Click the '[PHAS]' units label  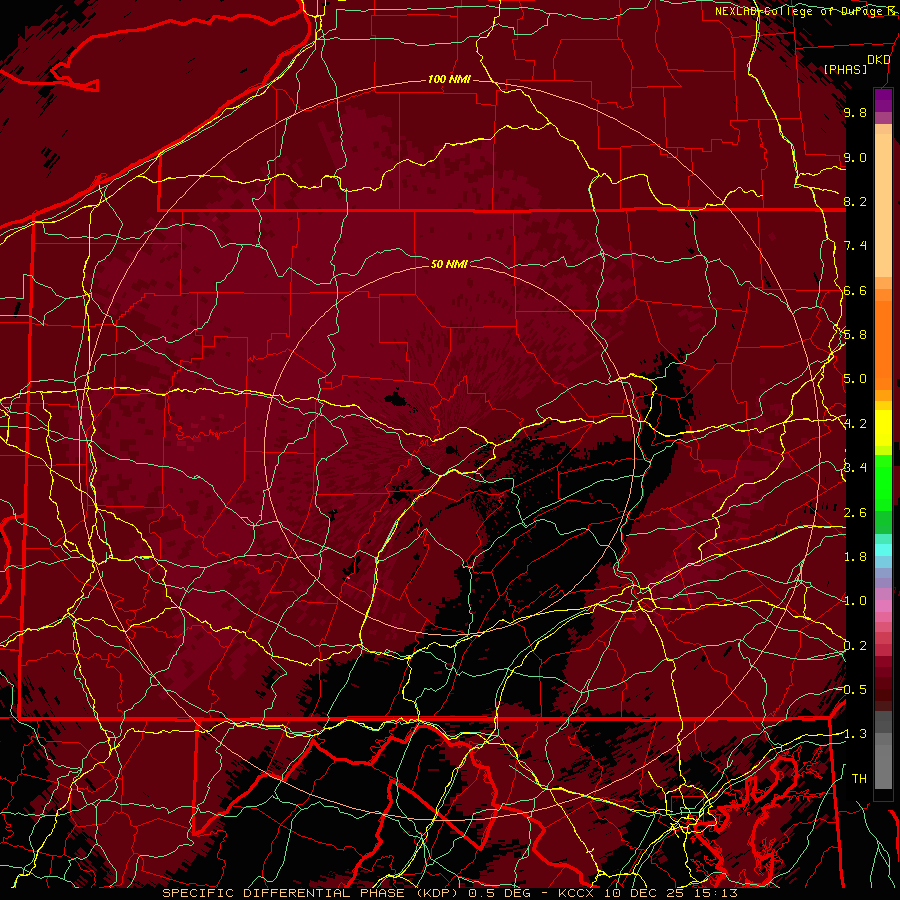[x=845, y=70]
